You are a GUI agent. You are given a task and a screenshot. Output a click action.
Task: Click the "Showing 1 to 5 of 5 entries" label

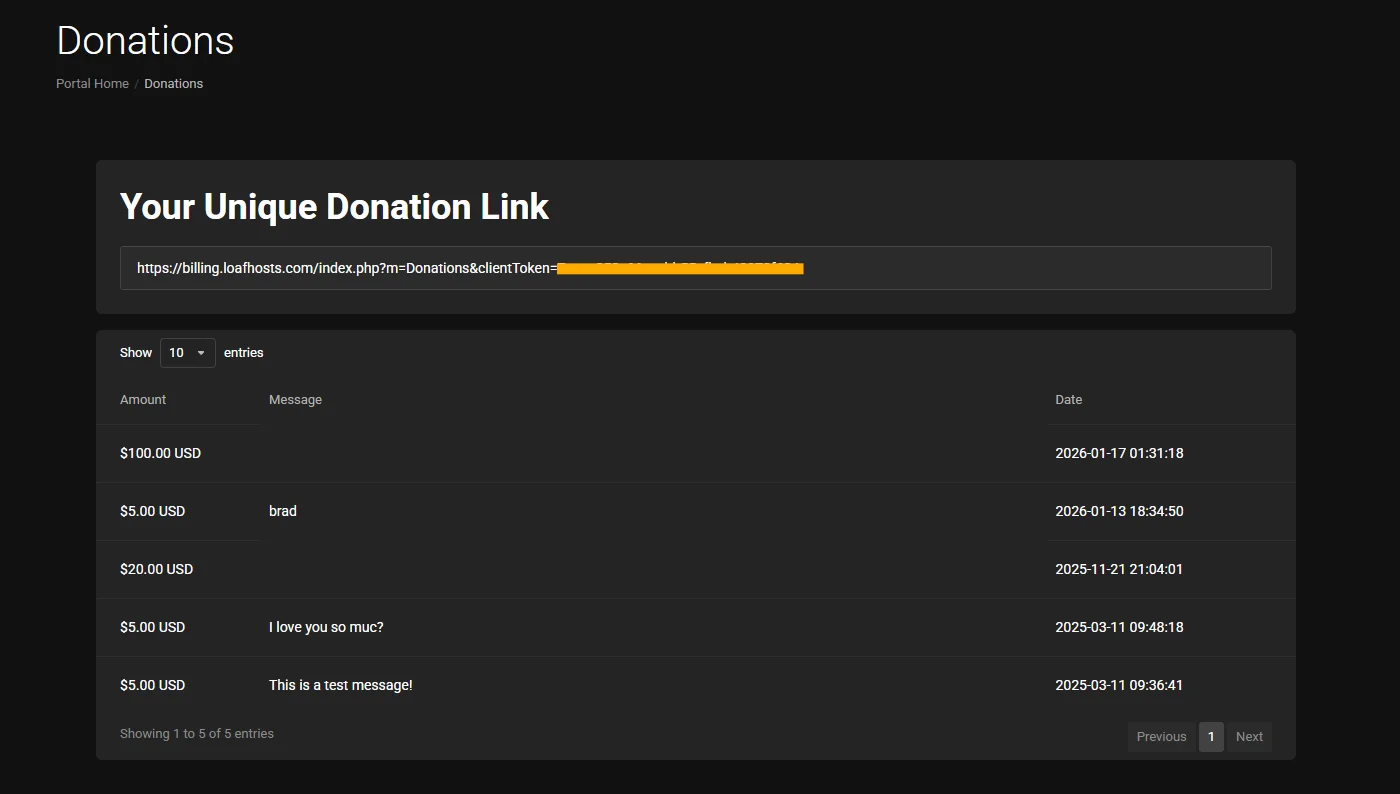coord(197,733)
